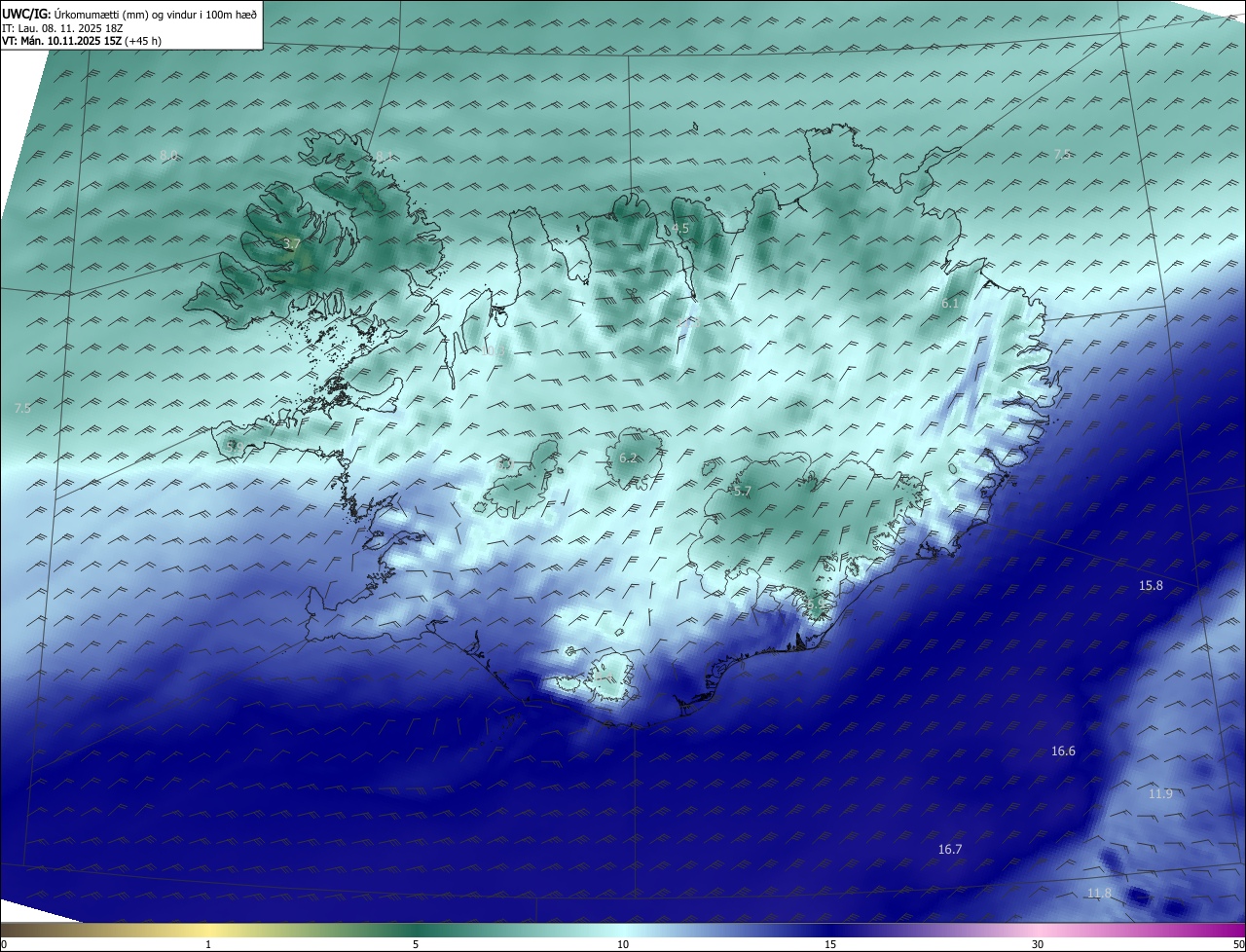Click the 6.2 value on the central glacier
Screen dimensions: 1246x952
pos(628,458)
